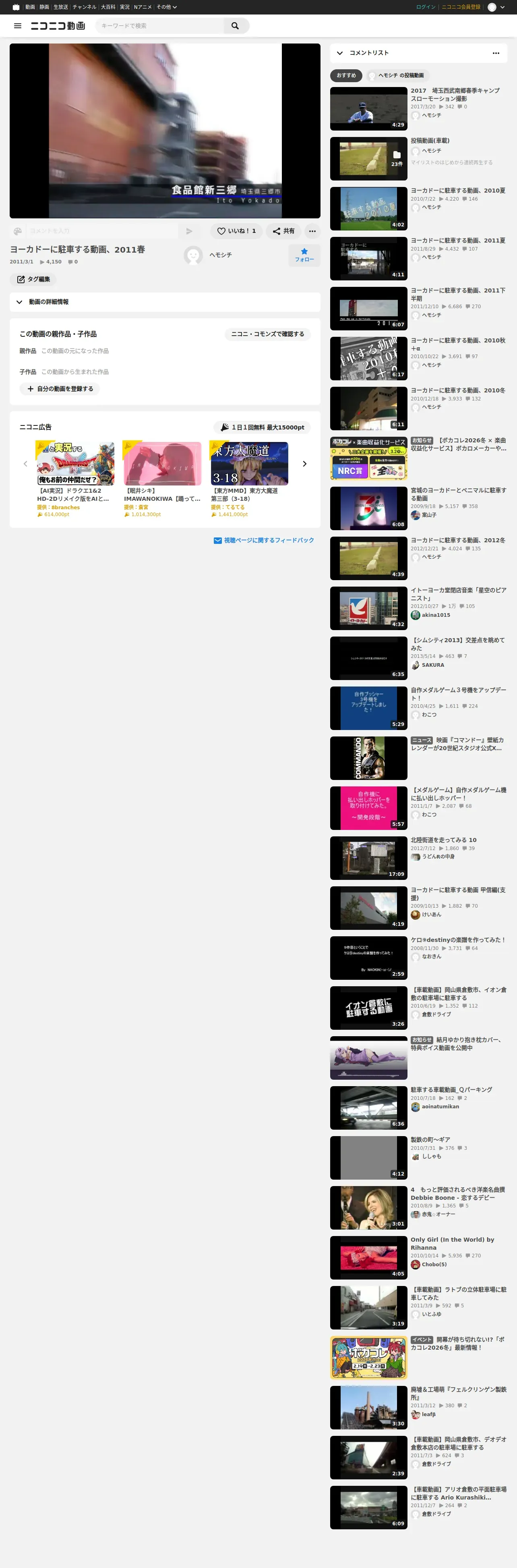Viewport: 517px width, 1568px height.
Task: Click ニコニ・コモンズで確認する button
Action: click(x=268, y=334)
